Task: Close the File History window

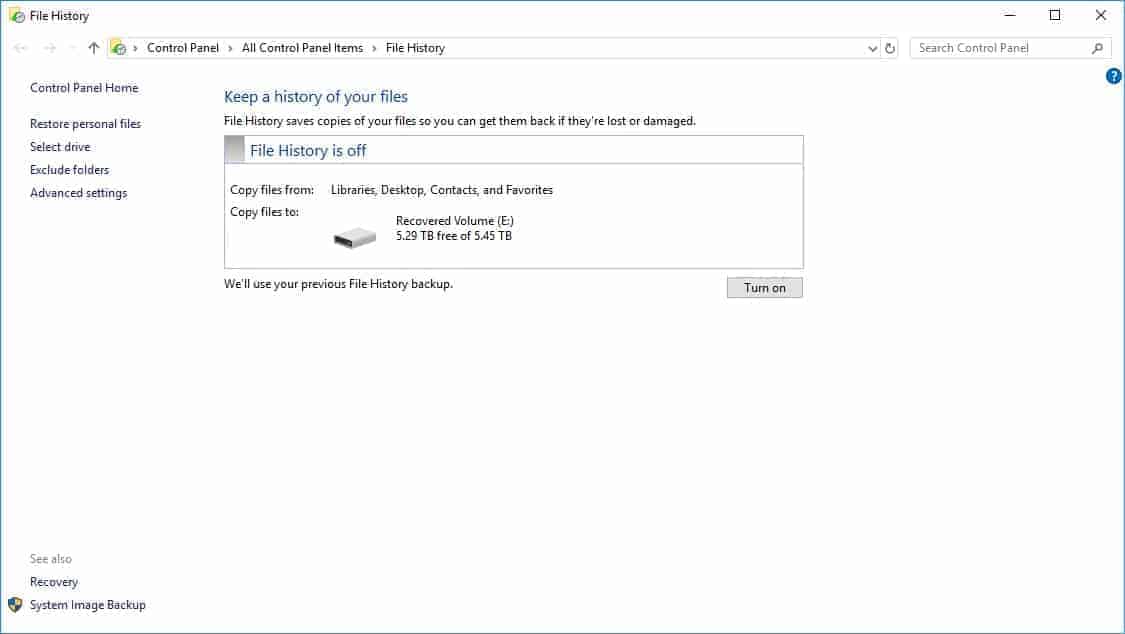Action: (x=1101, y=15)
